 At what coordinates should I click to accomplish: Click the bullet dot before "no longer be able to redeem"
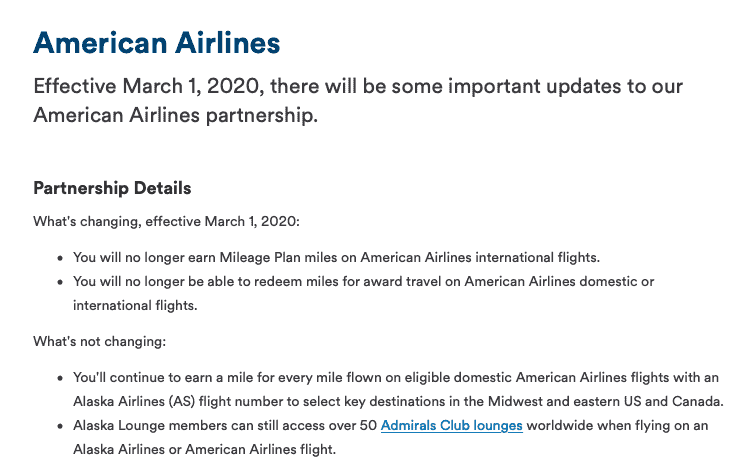pos(60,283)
